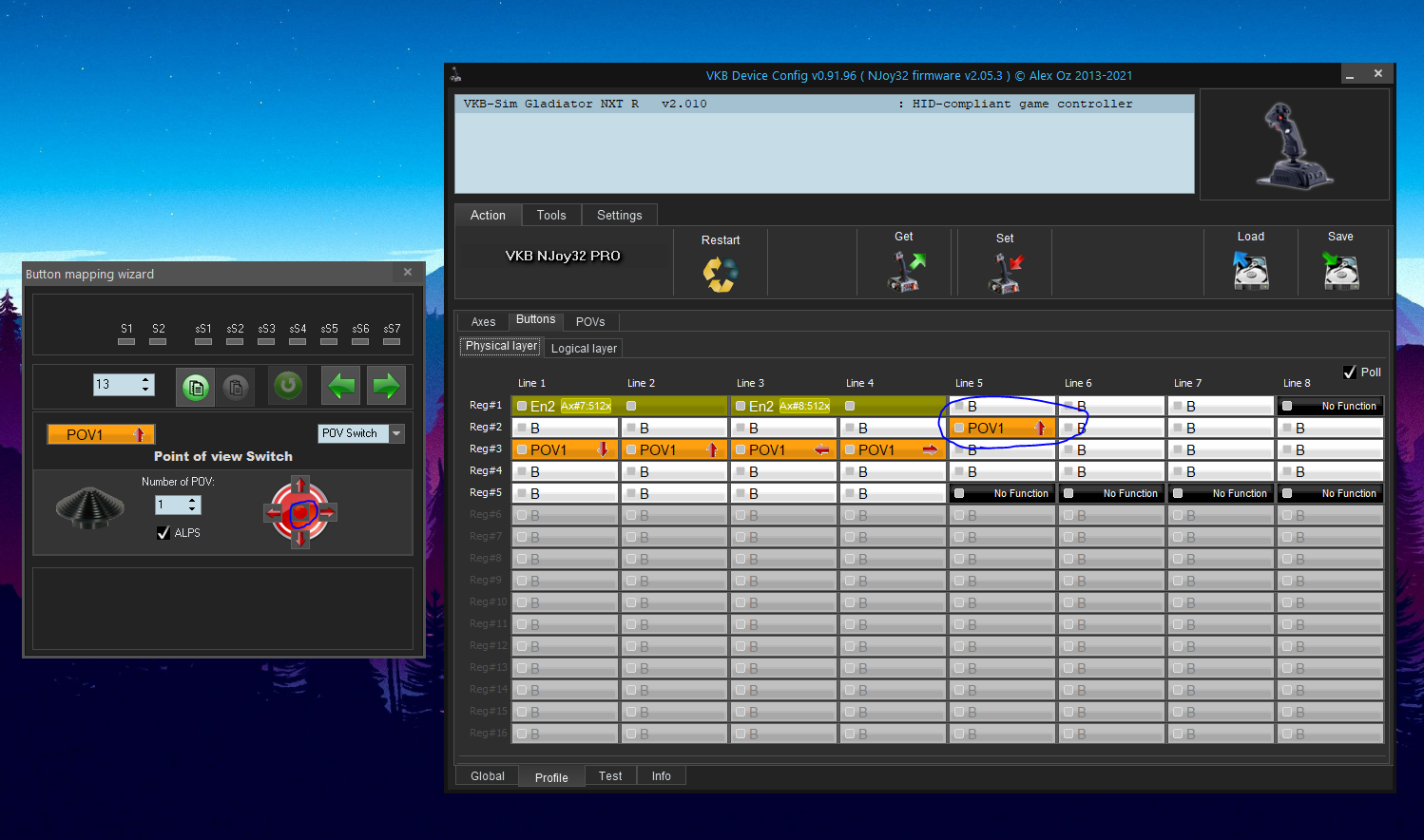Click the green reset circular arrow icon
The width and height of the screenshot is (1424, 840).
pos(287,385)
